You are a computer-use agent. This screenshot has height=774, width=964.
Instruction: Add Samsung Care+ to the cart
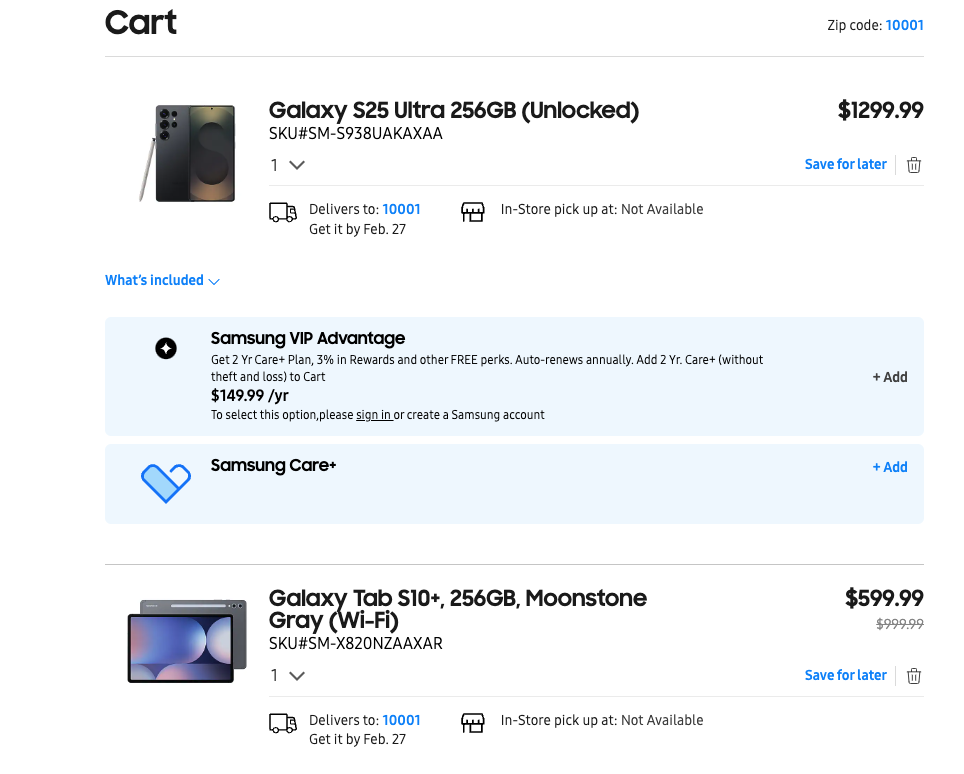pos(889,467)
